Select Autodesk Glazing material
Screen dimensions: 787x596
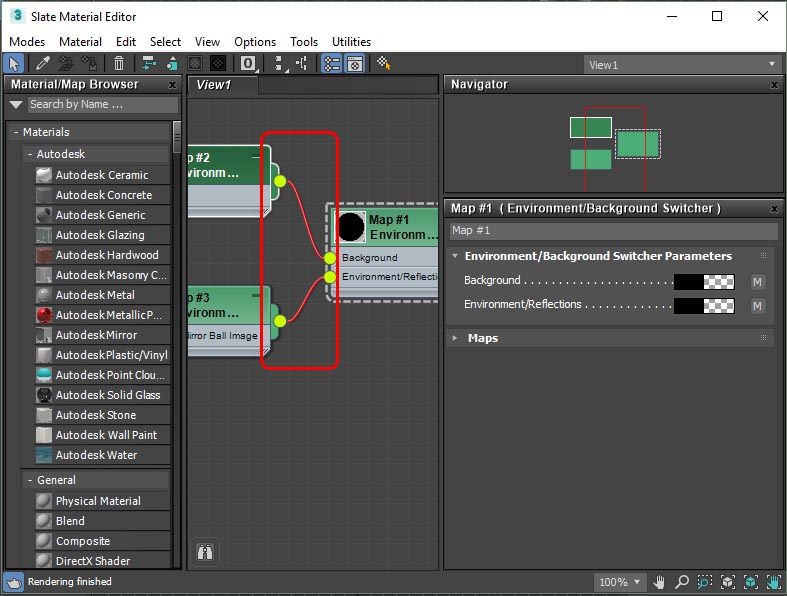[x=102, y=235]
